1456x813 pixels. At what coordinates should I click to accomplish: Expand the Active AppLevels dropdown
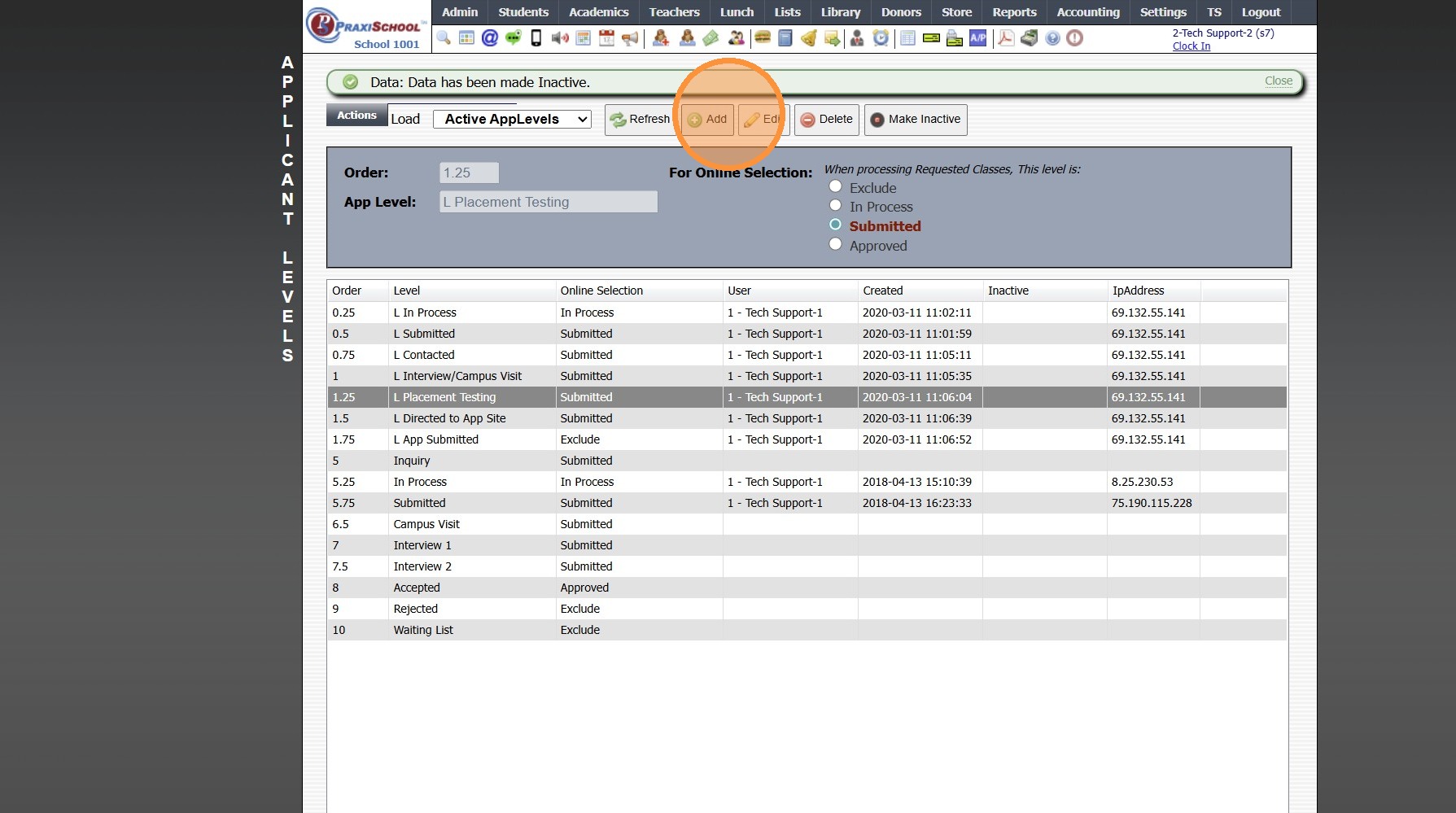tap(512, 120)
